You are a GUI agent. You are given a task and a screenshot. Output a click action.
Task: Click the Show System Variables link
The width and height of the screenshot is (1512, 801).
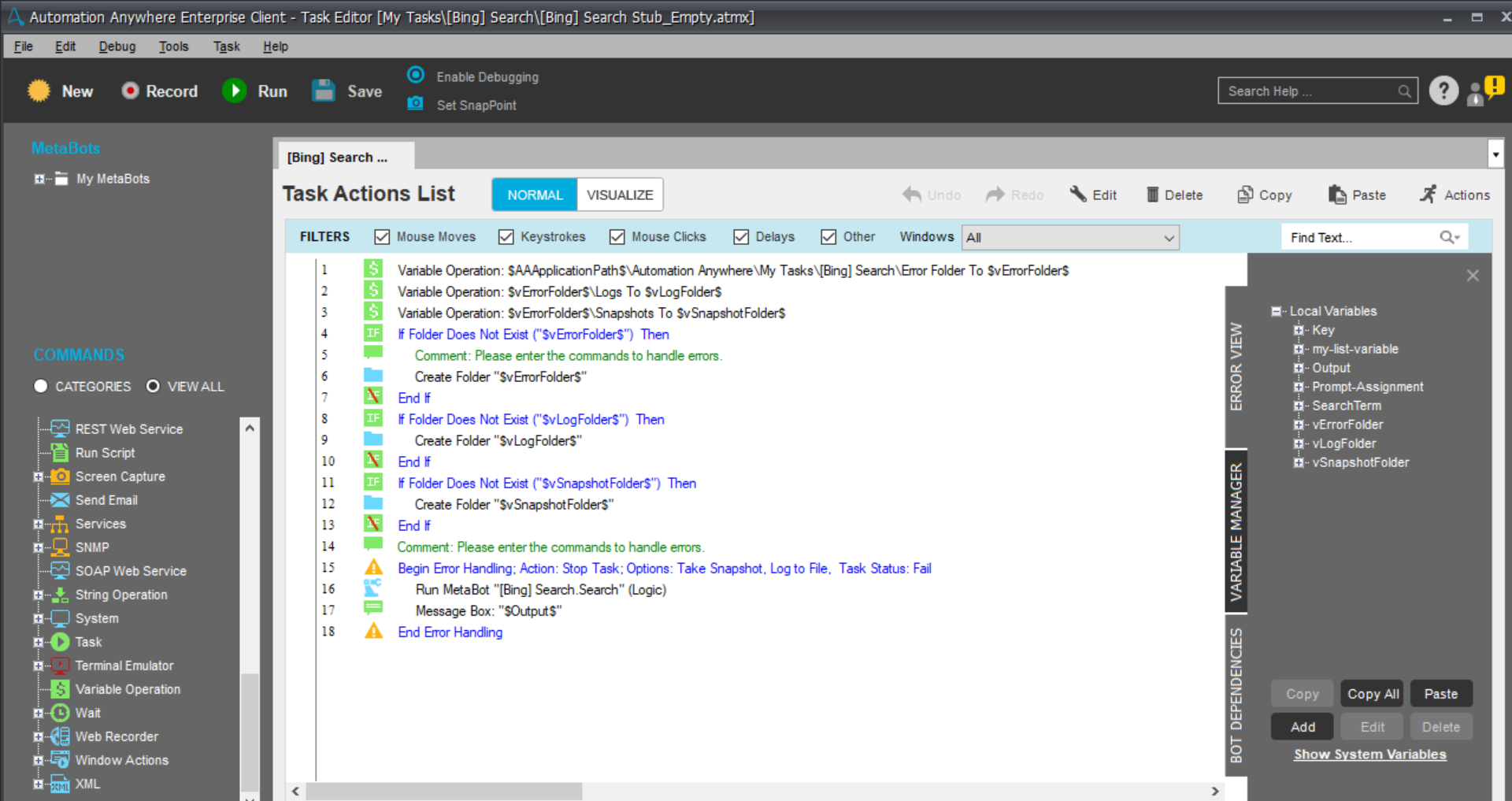click(x=1370, y=754)
